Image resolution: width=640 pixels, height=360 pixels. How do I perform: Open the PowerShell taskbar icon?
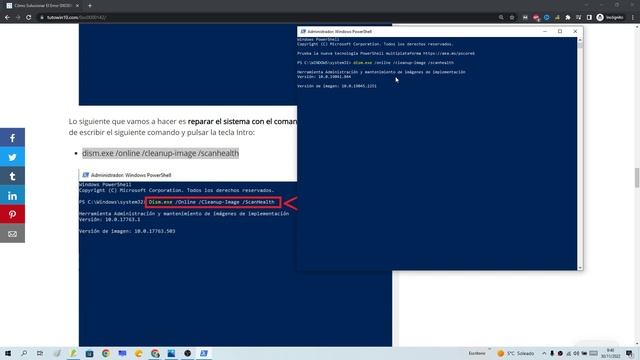tap(204, 353)
